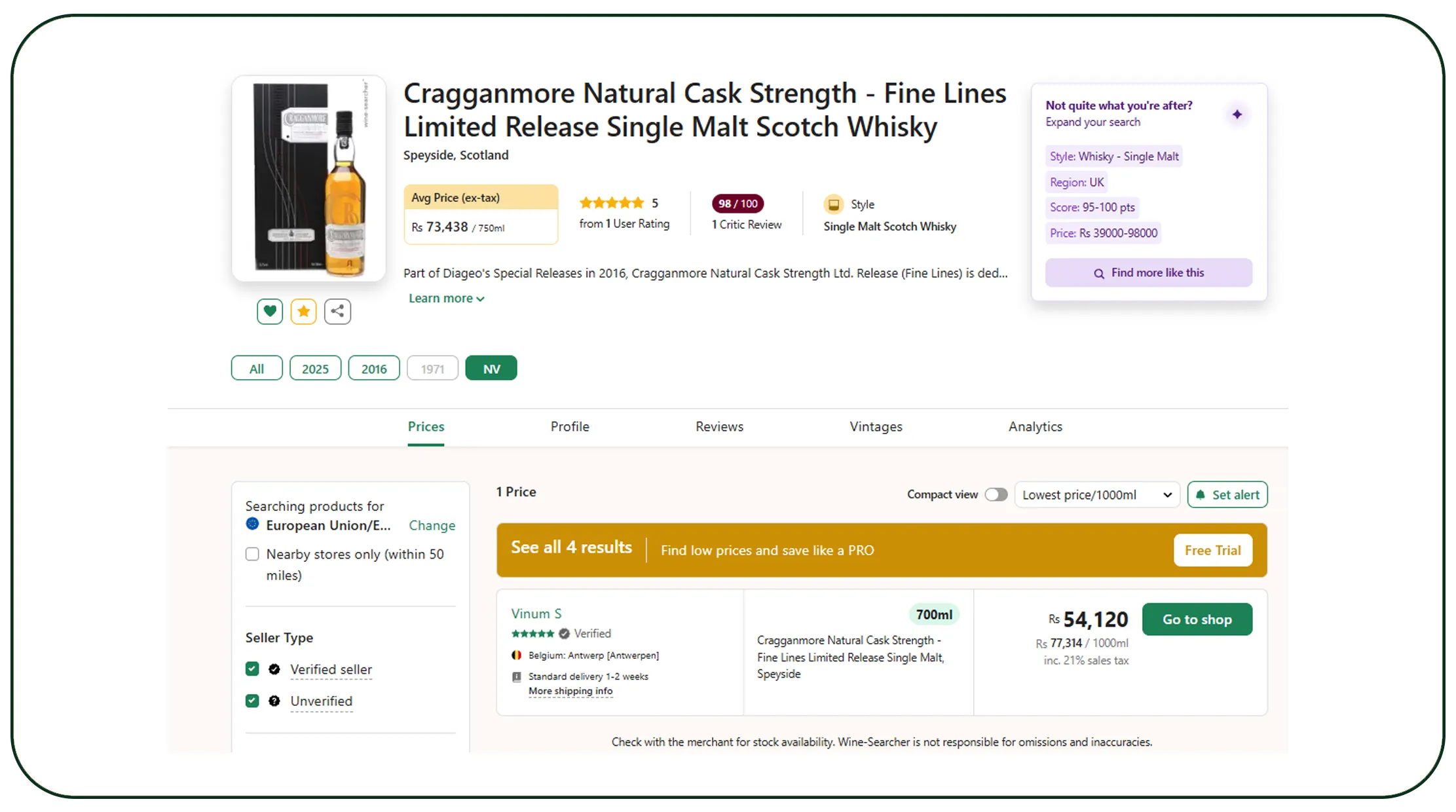Click 1 Critic Review text

point(747,224)
